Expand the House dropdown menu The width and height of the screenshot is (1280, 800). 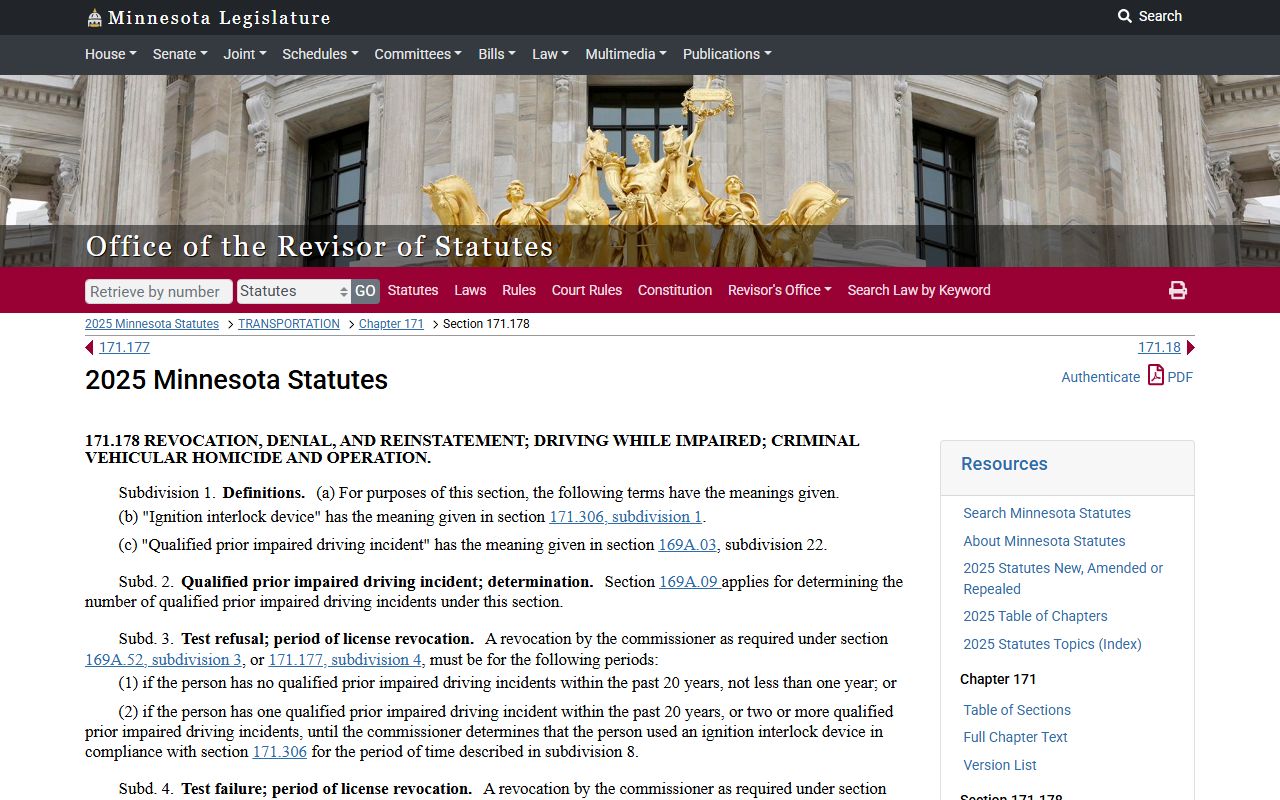(x=110, y=54)
